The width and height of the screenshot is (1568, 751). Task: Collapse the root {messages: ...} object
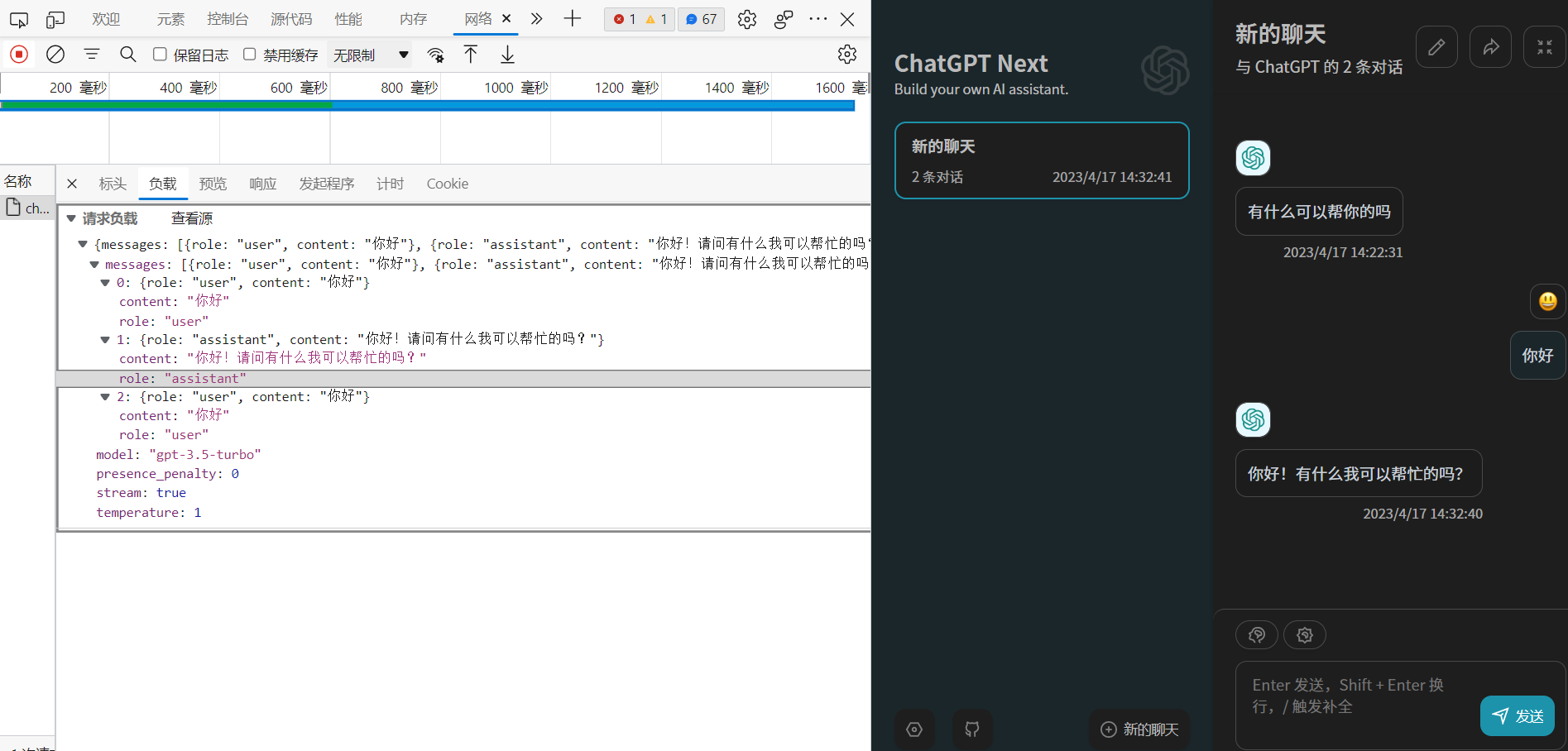coord(83,244)
